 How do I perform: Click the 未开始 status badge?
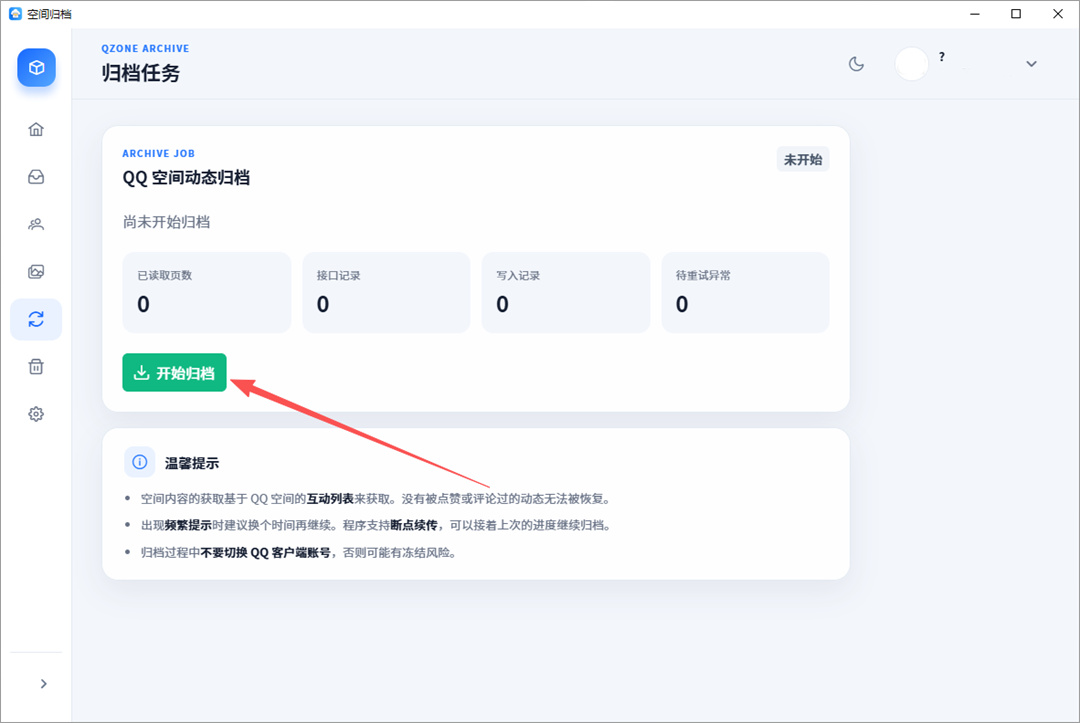click(802, 160)
